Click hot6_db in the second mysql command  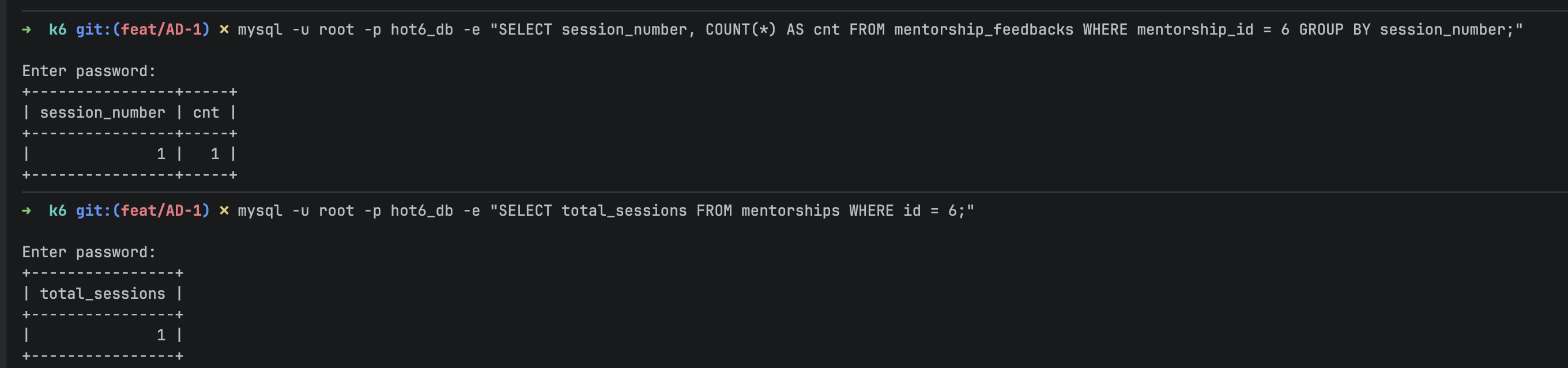pos(422,211)
